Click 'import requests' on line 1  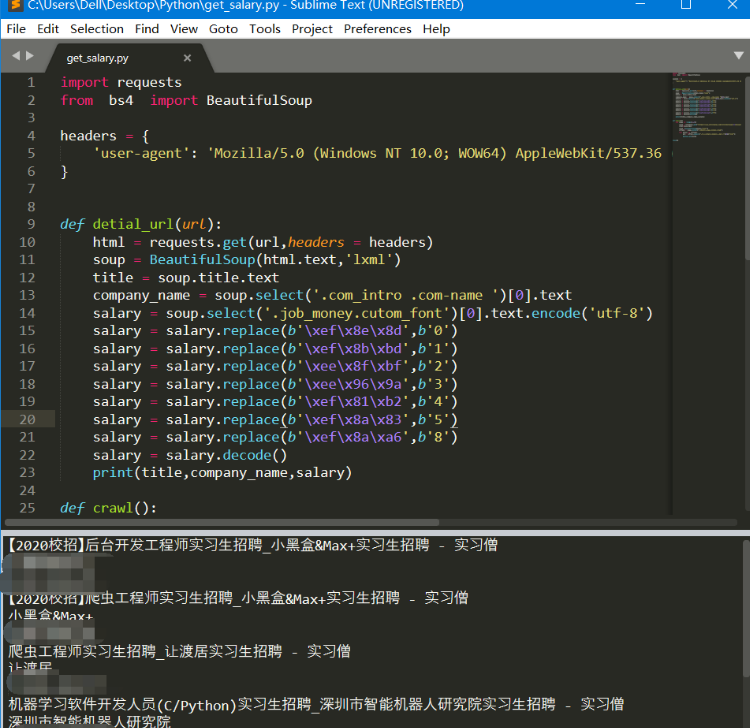121,83
